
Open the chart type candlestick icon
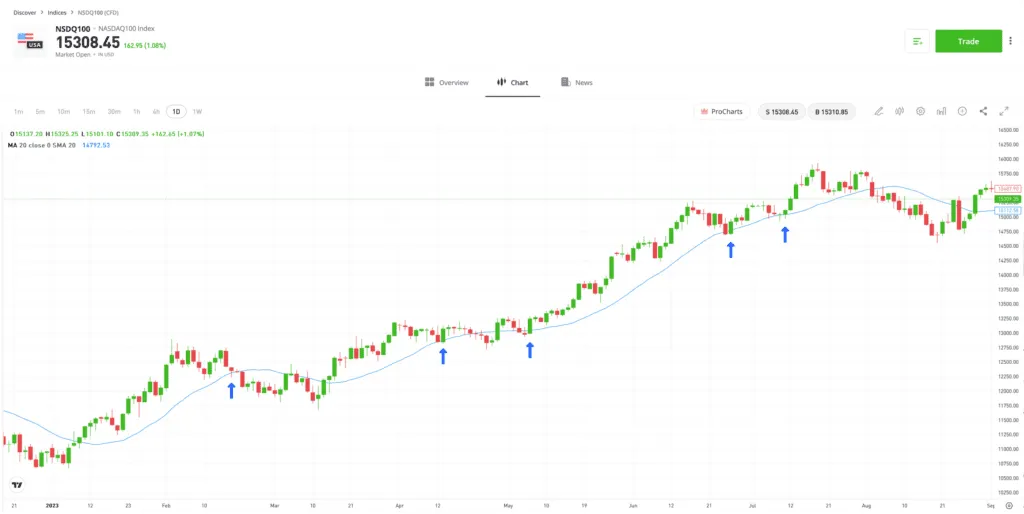click(x=899, y=112)
